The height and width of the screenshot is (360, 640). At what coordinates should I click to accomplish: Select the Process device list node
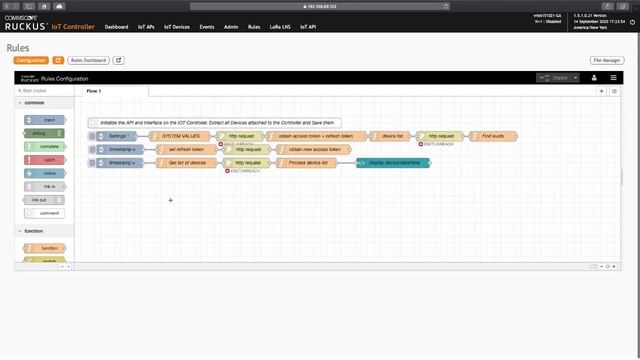(x=307, y=163)
